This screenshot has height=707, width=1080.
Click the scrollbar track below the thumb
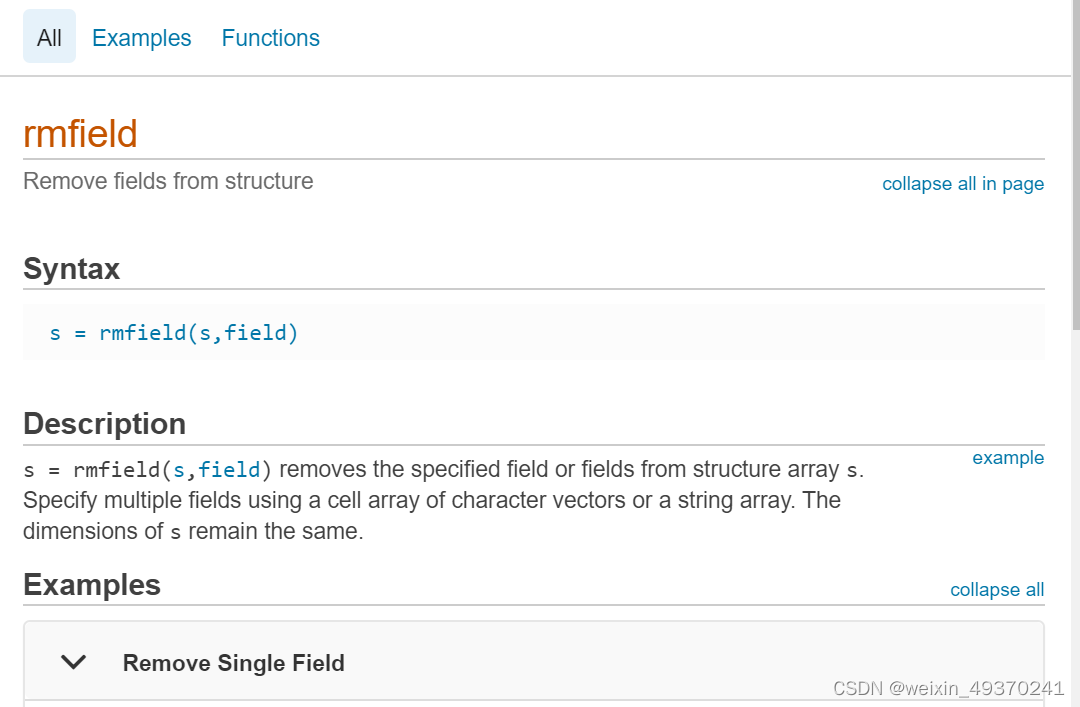[x=1075, y=500]
